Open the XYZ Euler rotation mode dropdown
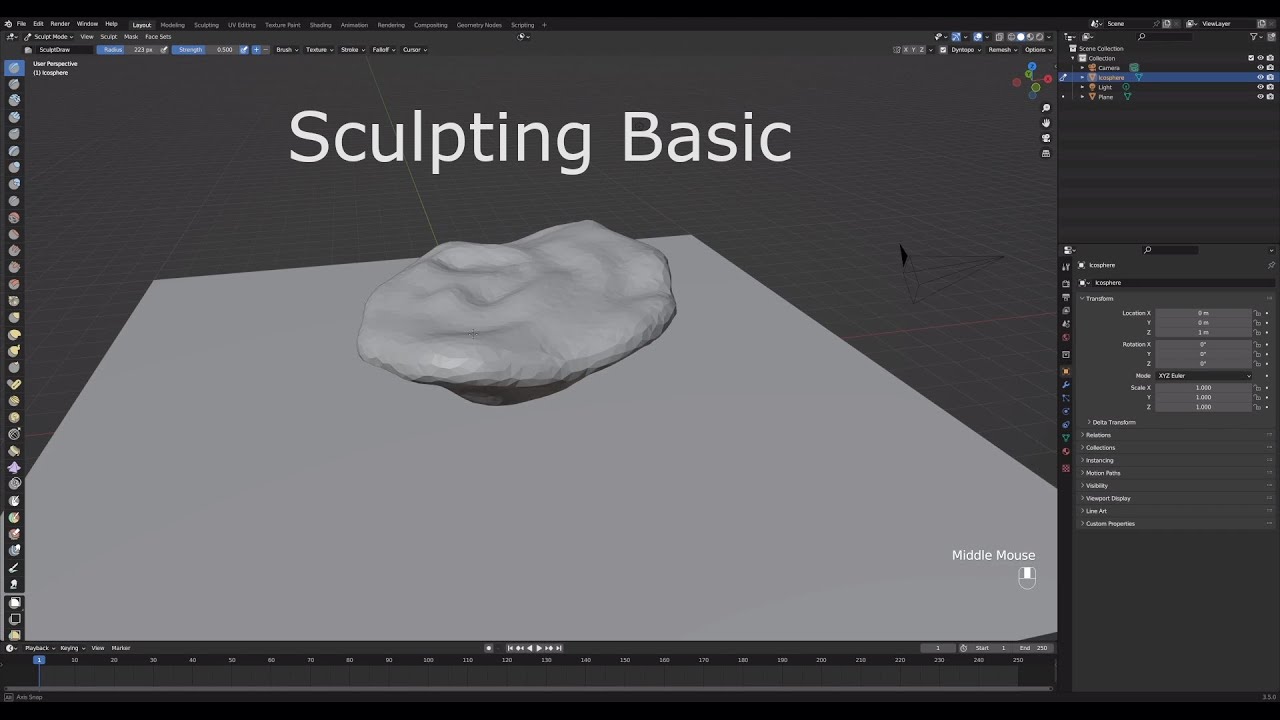 (1204, 375)
